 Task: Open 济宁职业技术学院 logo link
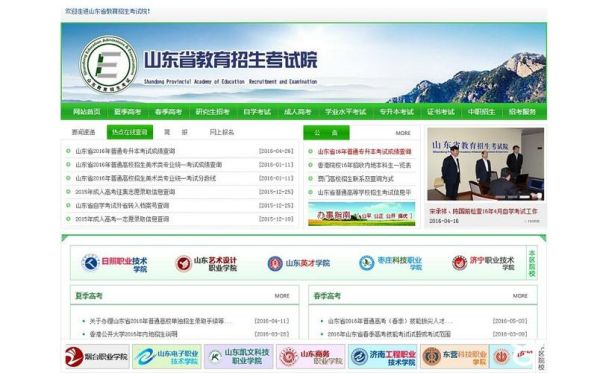(x=483, y=263)
